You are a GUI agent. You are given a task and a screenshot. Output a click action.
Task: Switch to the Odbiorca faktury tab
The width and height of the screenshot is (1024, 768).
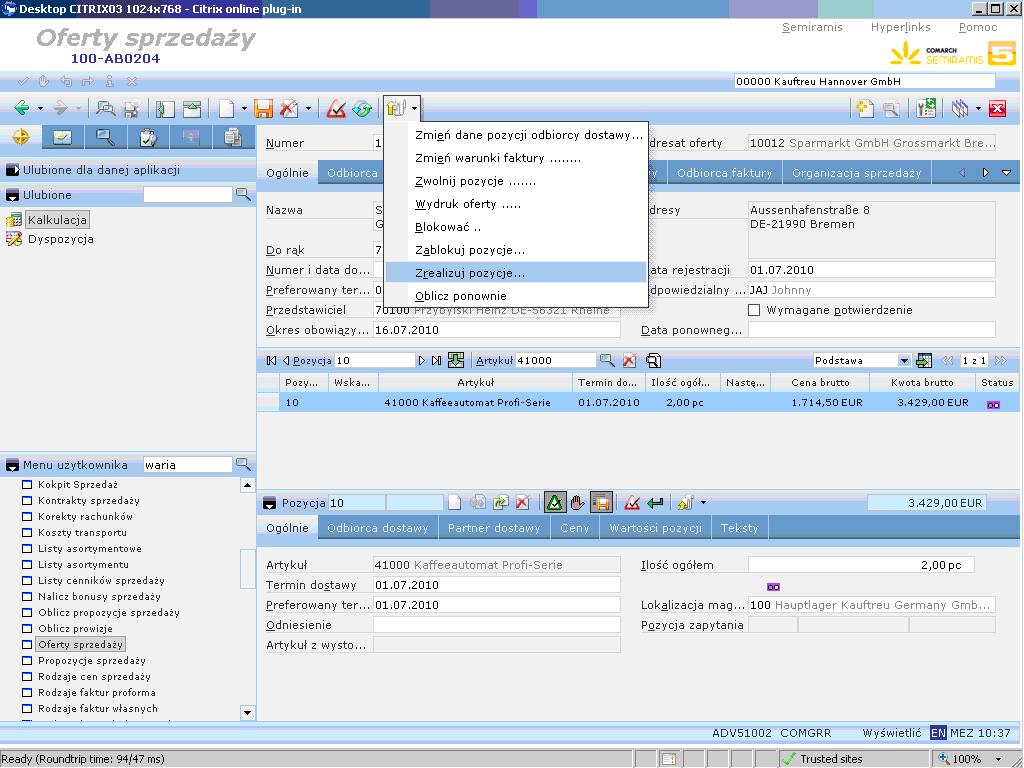(x=724, y=173)
